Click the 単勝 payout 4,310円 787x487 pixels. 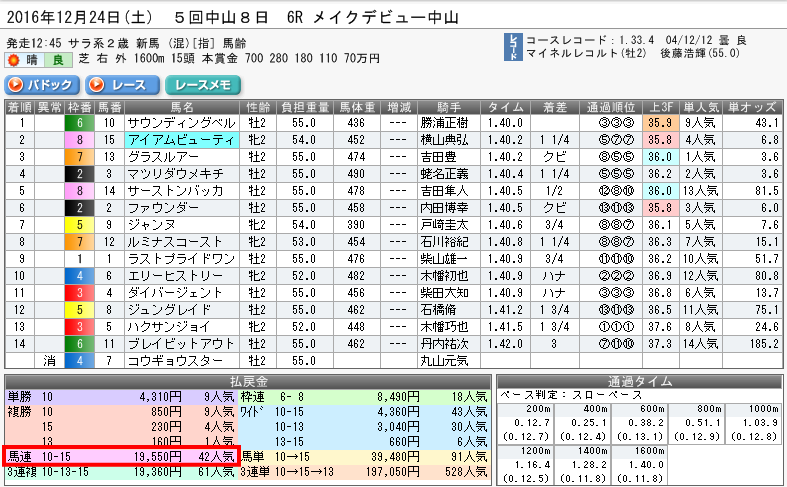tap(160, 397)
